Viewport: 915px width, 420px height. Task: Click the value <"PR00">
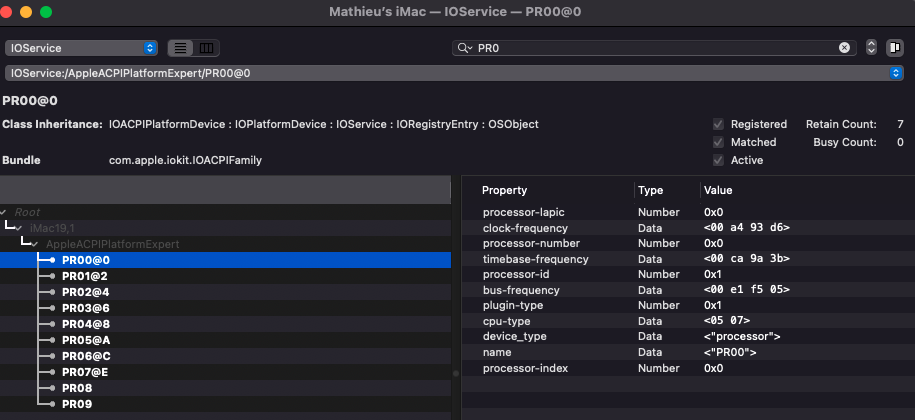click(x=730, y=352)
